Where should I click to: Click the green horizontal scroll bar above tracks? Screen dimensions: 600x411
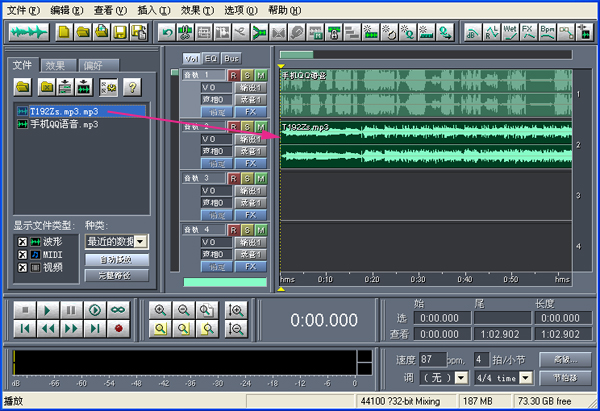click(297, 55)
